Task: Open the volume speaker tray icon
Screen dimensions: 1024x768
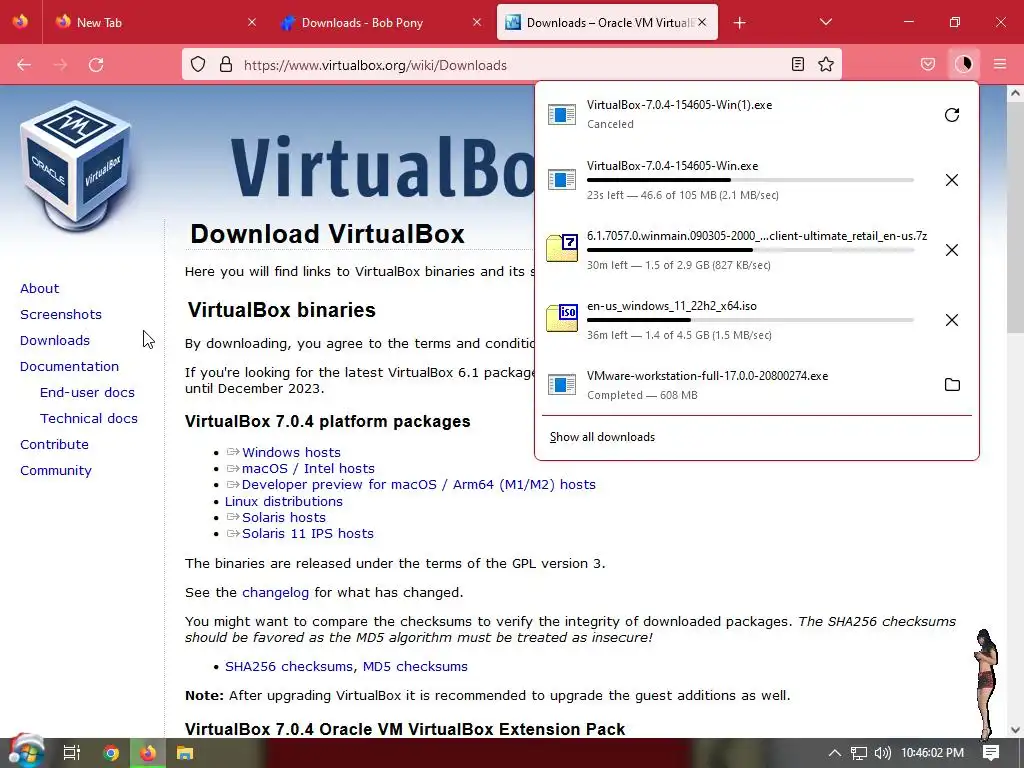Action: coord(882,753)
